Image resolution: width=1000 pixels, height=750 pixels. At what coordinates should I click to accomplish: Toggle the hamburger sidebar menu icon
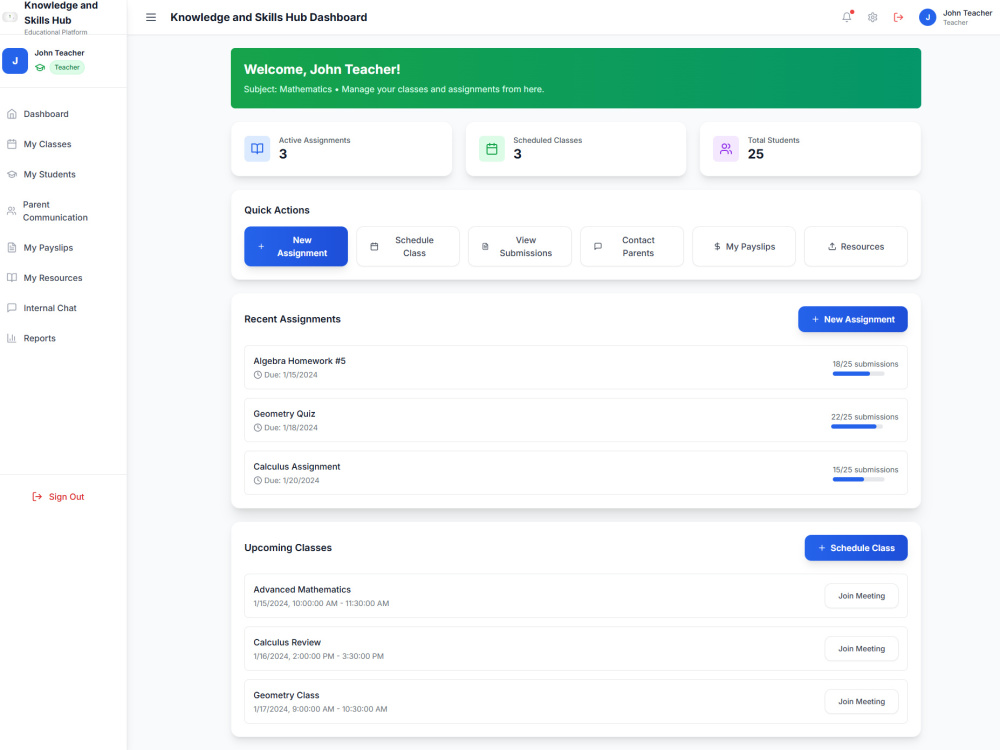(151, 17)
